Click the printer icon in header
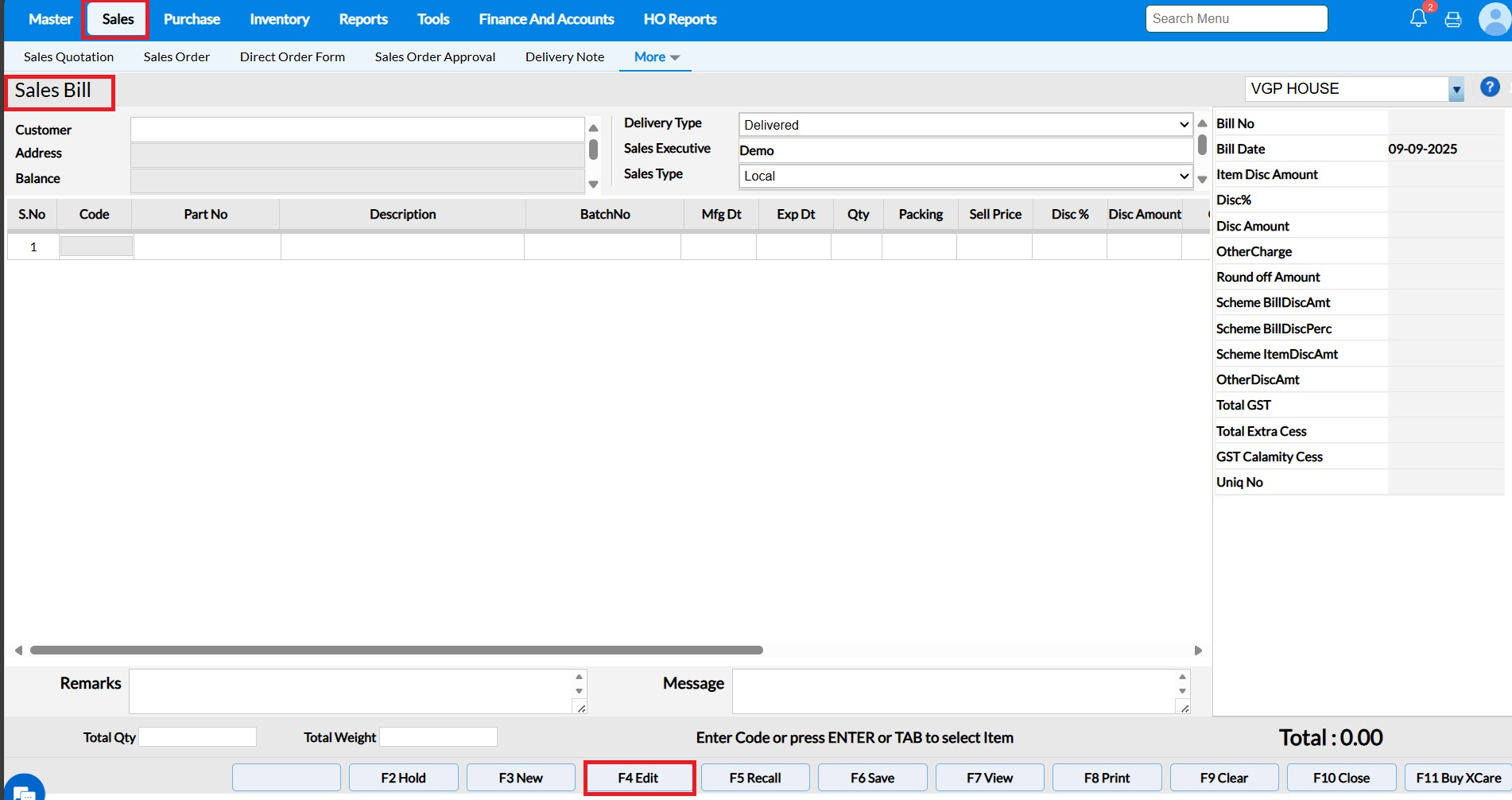Screen dimensions: 1512x800 (1453, 20)
